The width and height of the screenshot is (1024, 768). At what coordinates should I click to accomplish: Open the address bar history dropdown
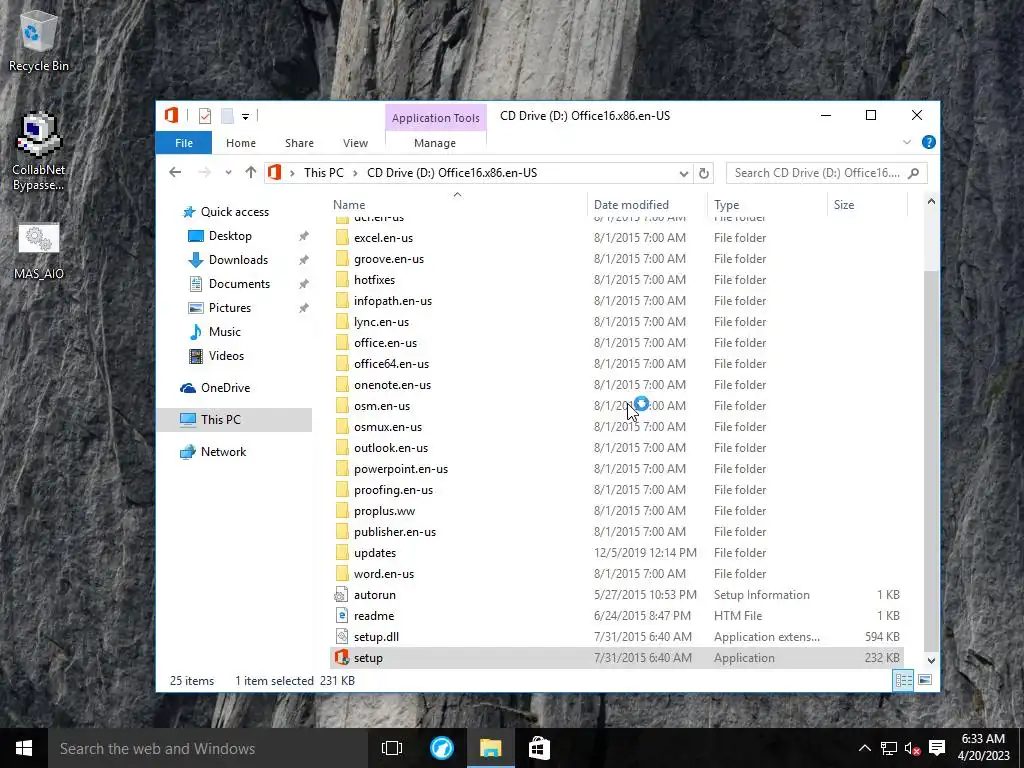(683, 174)
